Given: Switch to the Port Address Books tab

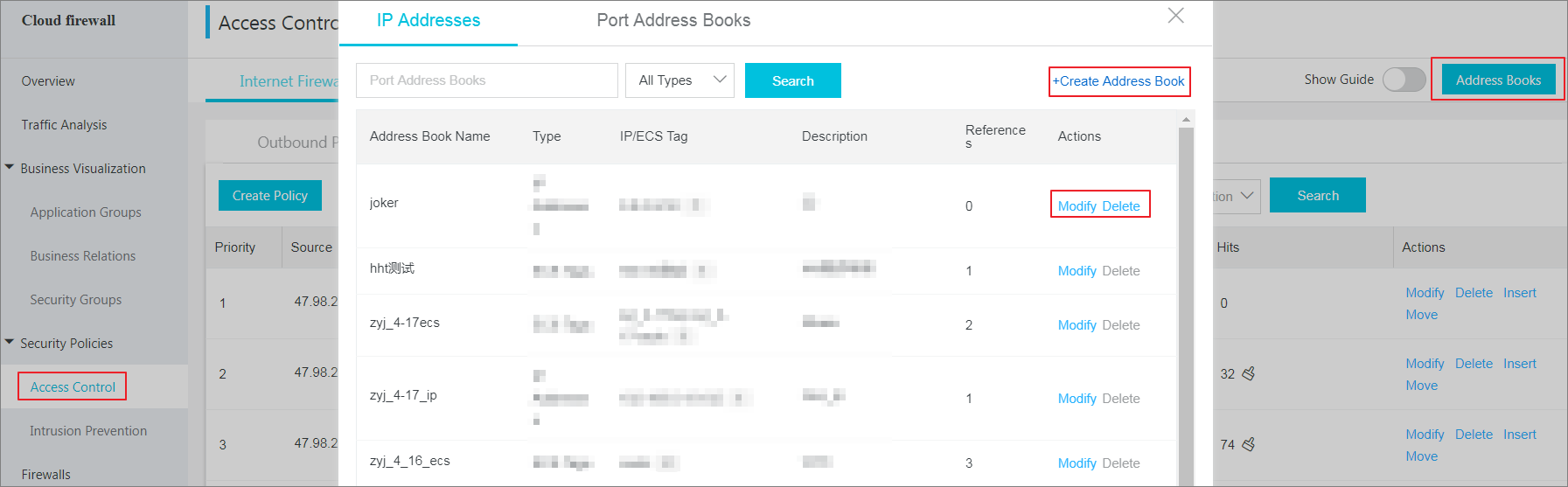Looking at the screenshot, I should click(673, 20).
